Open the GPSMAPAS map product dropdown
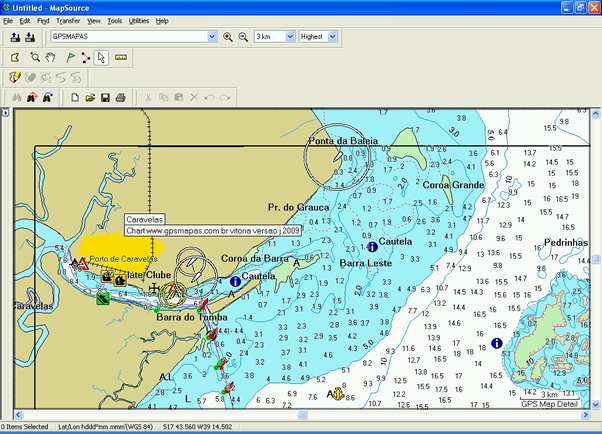The image size is (602, 434). point(212,37)
